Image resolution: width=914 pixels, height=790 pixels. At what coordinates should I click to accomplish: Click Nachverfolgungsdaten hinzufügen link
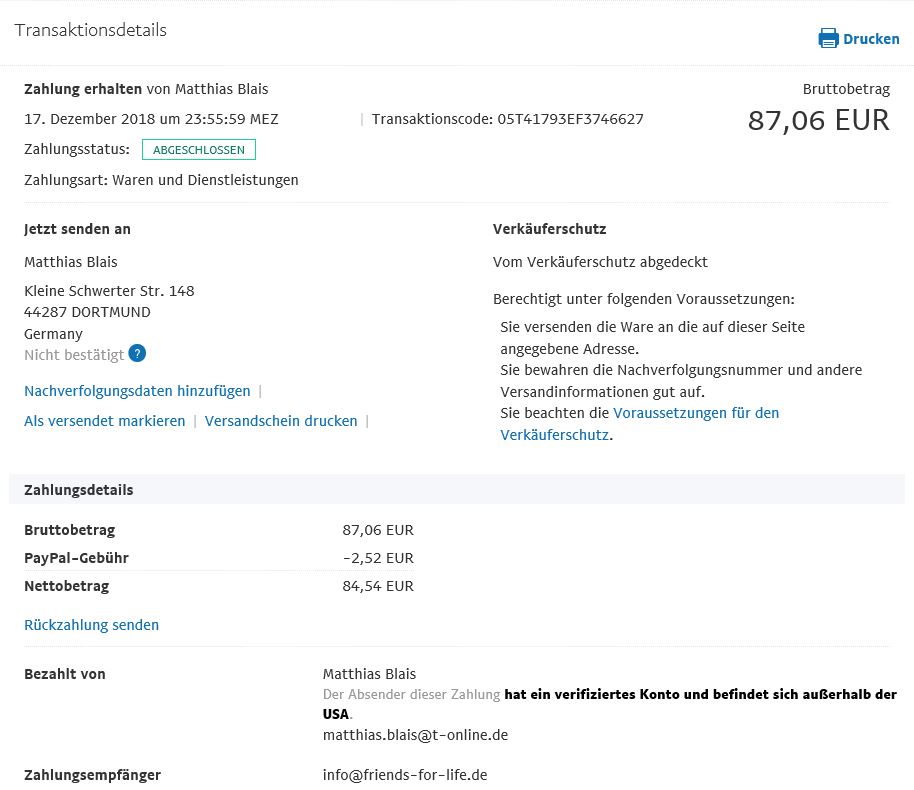point(137,391)
